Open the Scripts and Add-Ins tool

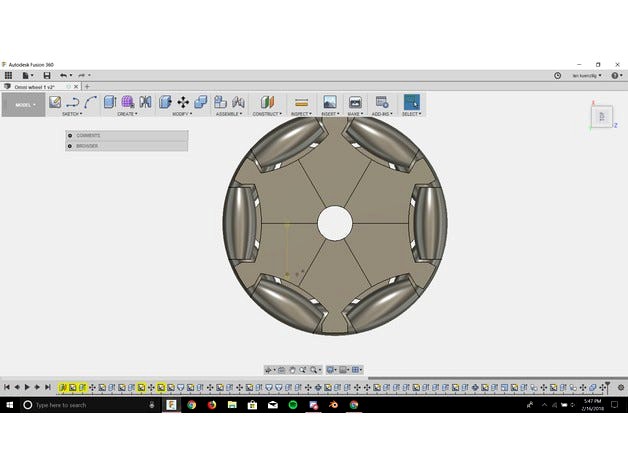click(382, 102)
